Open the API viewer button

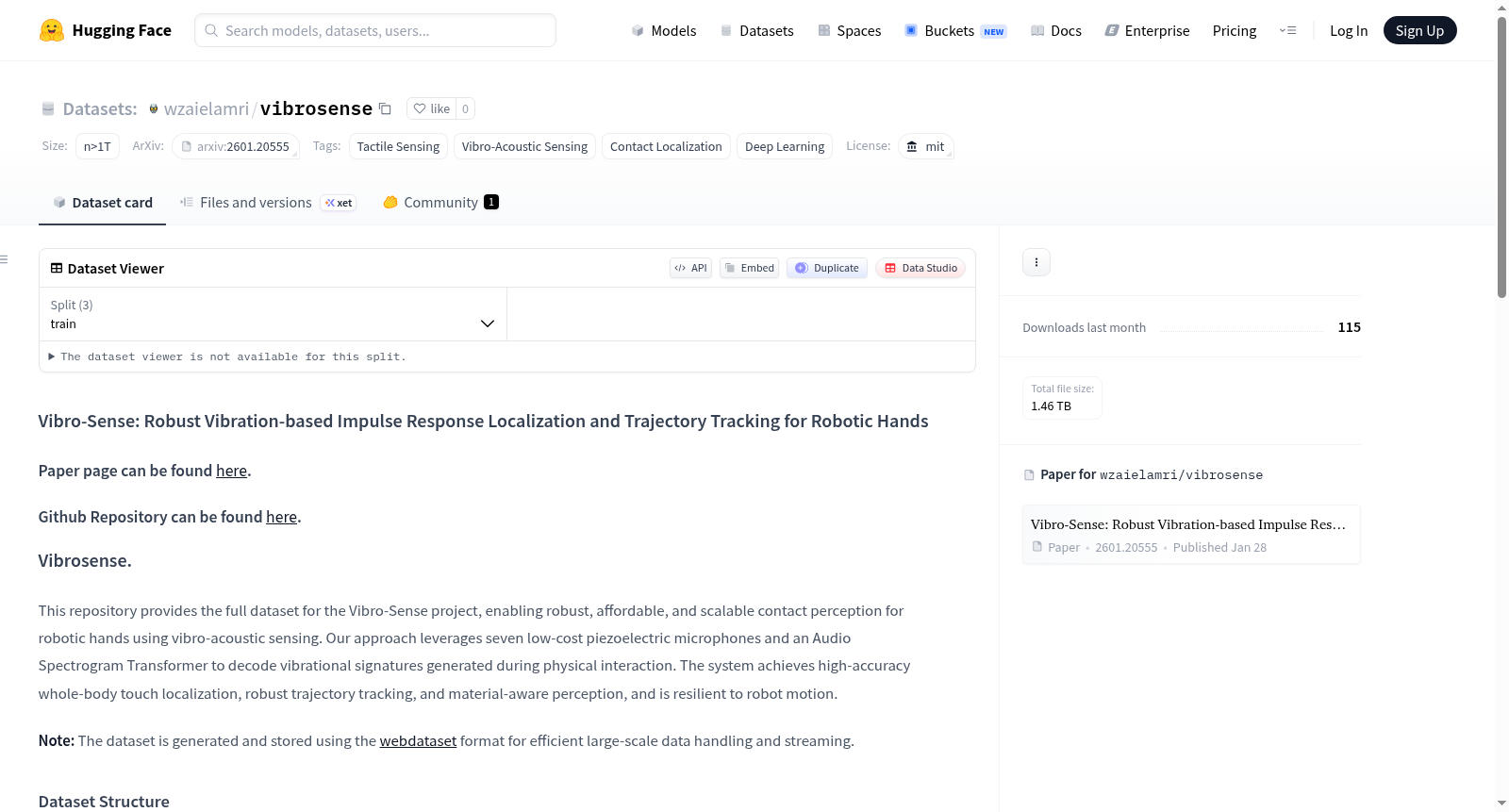coord(690,268)
